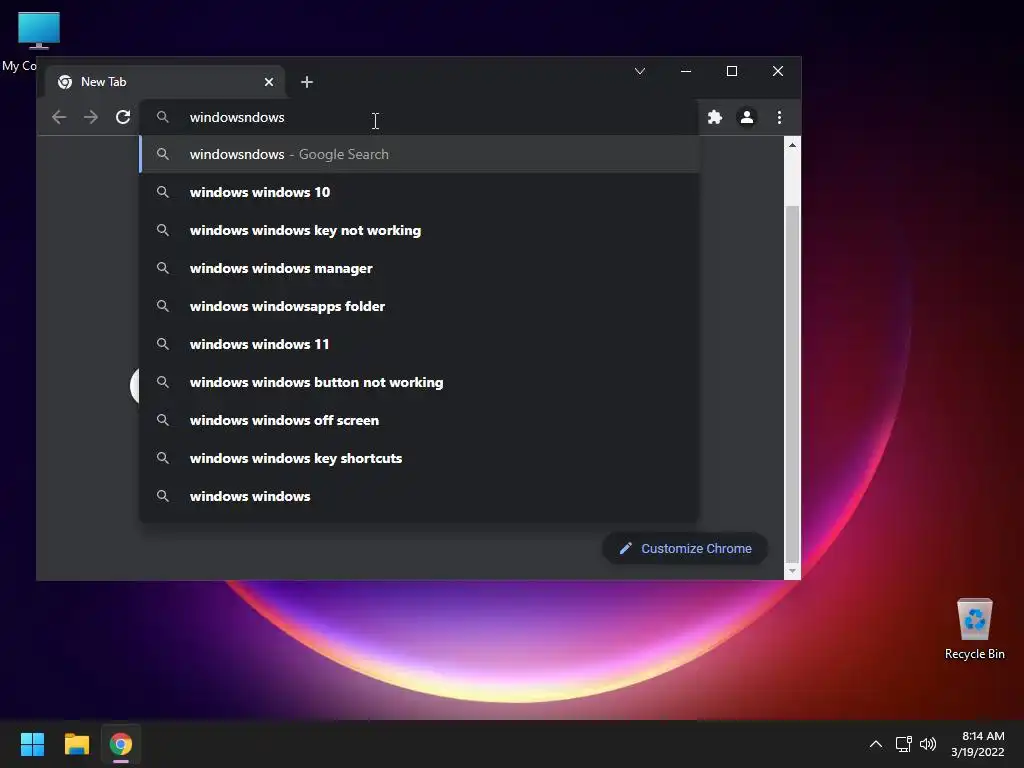Select the New Tab tab
1024x768 pixels.
tap(165, 82)
